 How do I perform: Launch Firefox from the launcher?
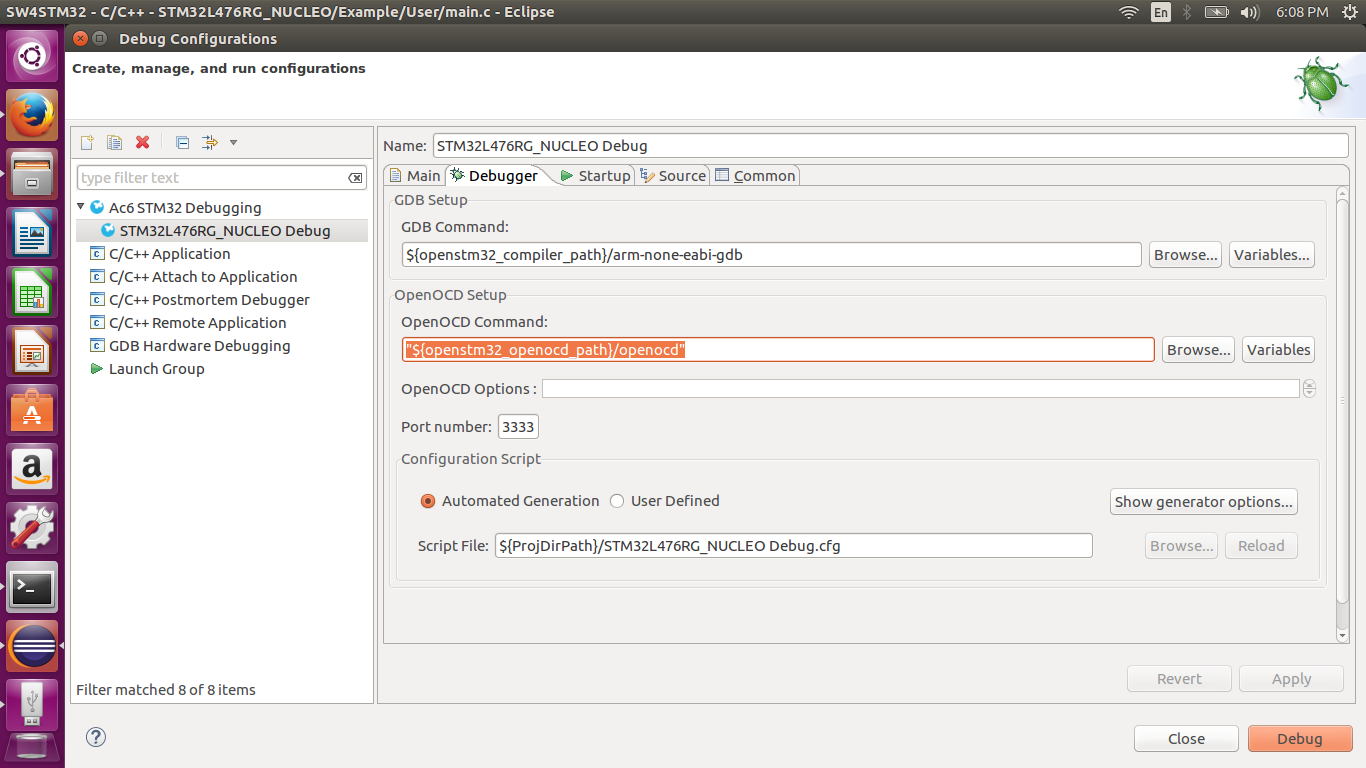point(32,117)
